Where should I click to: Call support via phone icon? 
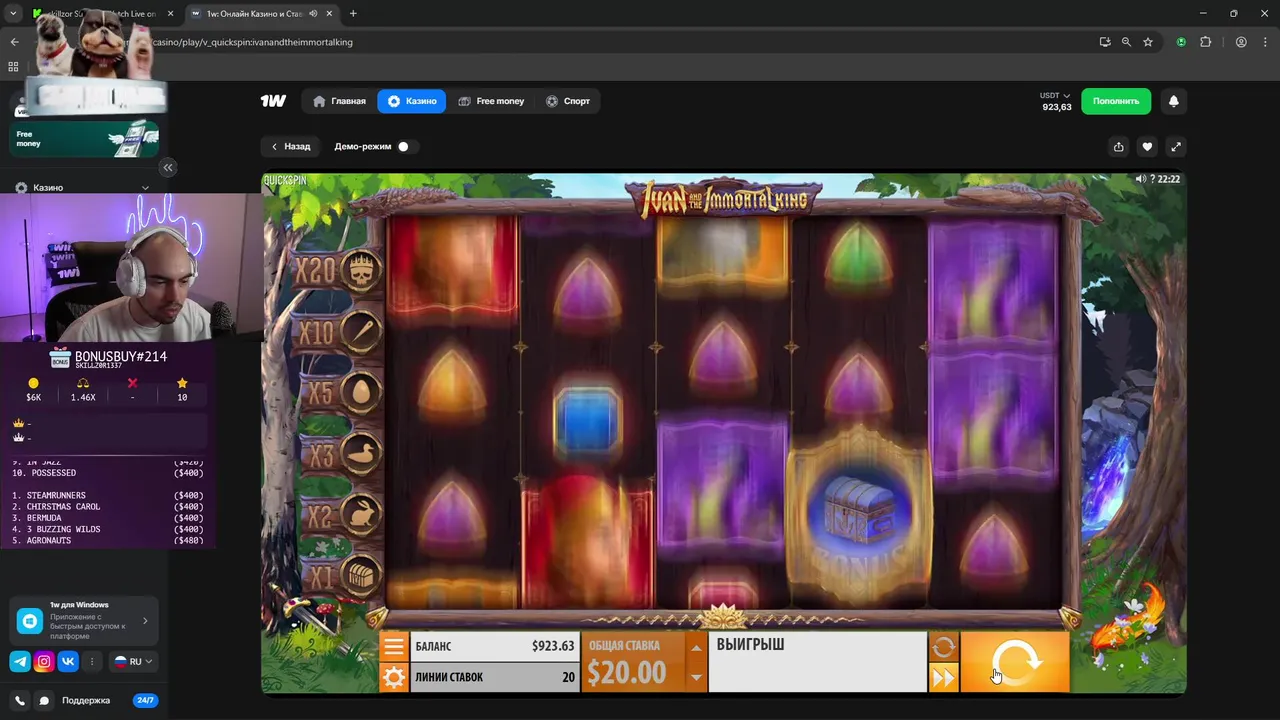pos(20,700)
